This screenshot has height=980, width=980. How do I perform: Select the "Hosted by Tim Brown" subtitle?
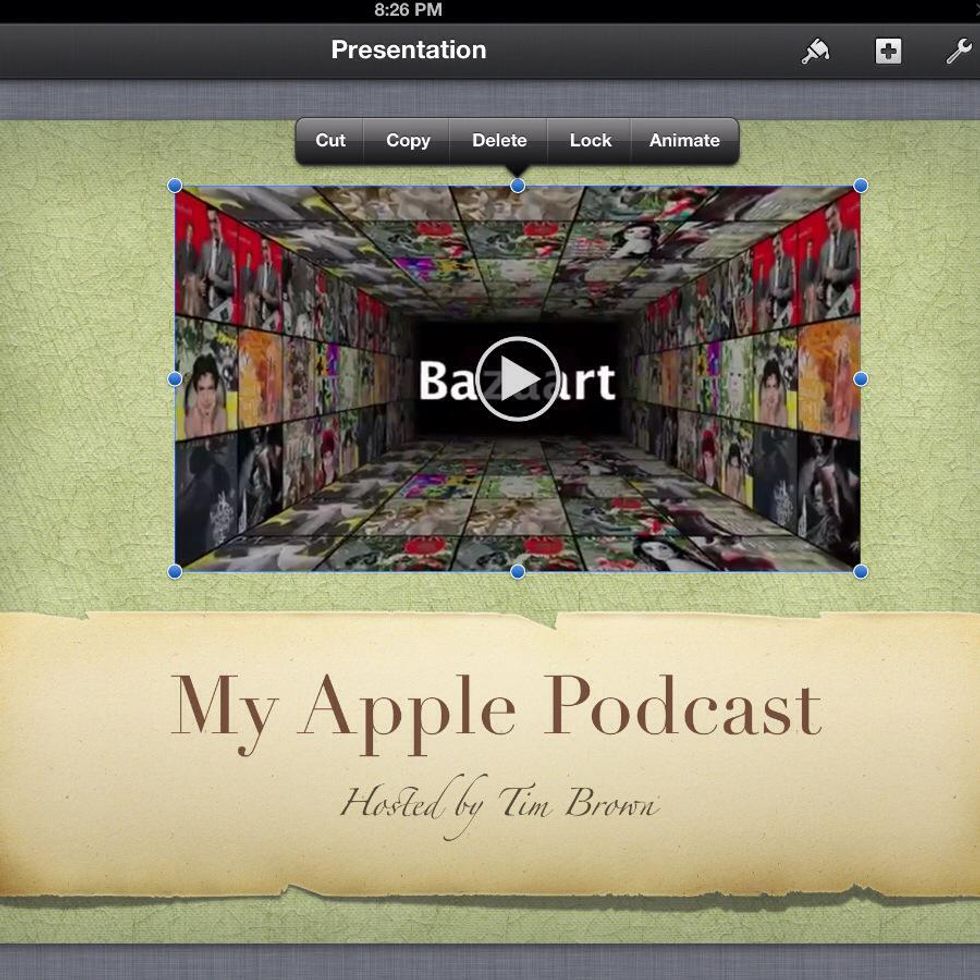coord(499,803)
